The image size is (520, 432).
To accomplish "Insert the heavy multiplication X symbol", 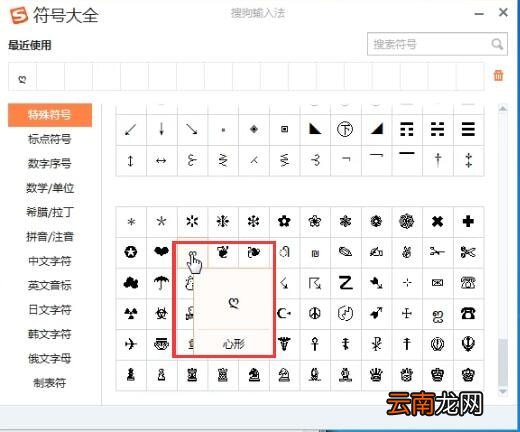I will pyautogui.click(x=437, y=221).
